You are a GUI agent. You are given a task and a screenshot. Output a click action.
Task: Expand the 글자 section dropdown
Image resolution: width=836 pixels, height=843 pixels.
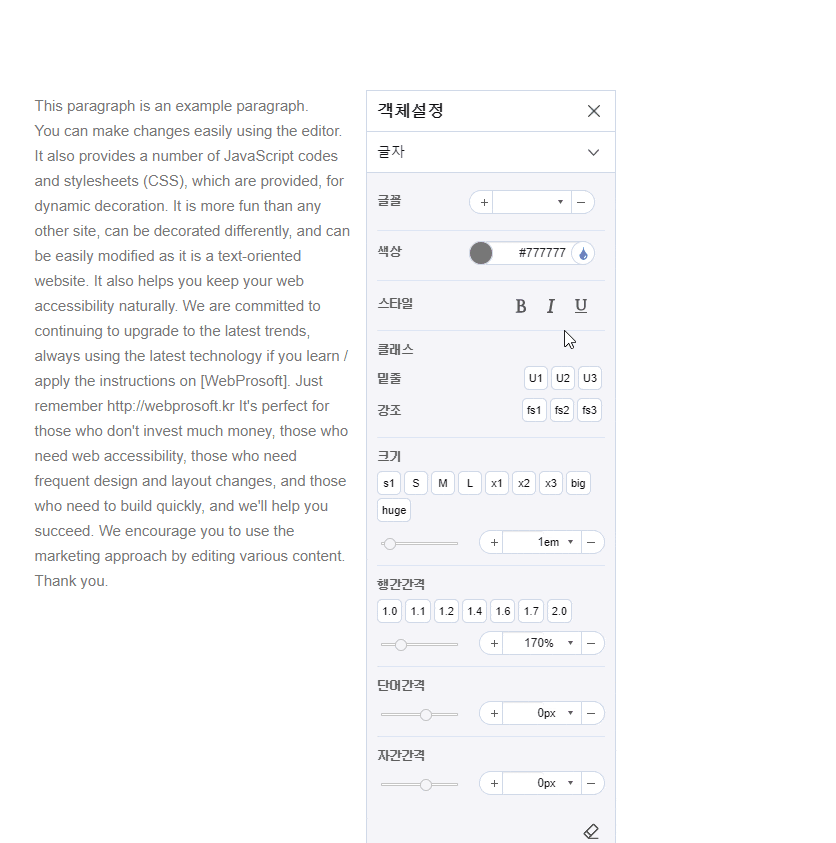coord(593,153)
